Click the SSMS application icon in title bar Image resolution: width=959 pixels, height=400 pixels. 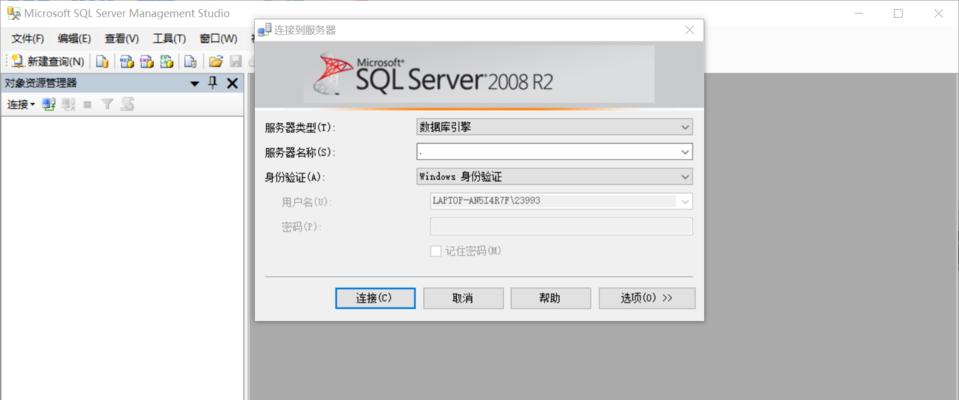click(x=13, y=13)
